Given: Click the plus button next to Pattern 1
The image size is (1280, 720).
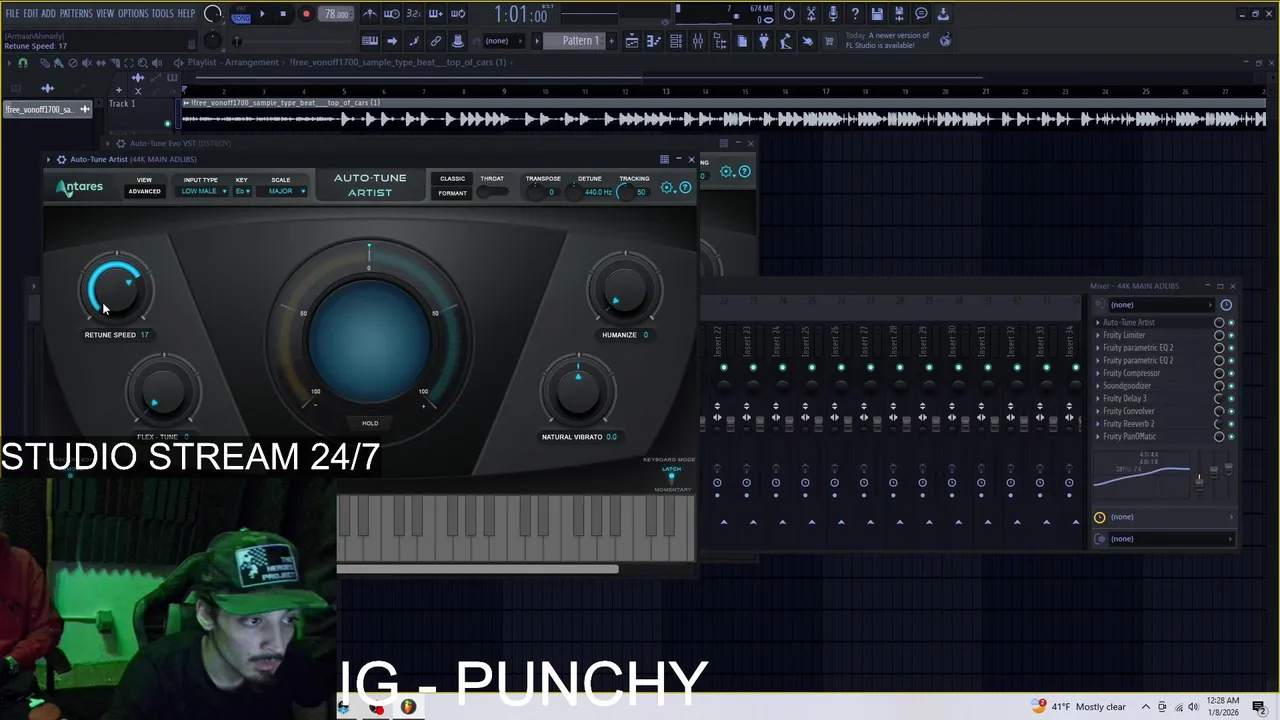Looking at the screenshot, I should [610, 41].
